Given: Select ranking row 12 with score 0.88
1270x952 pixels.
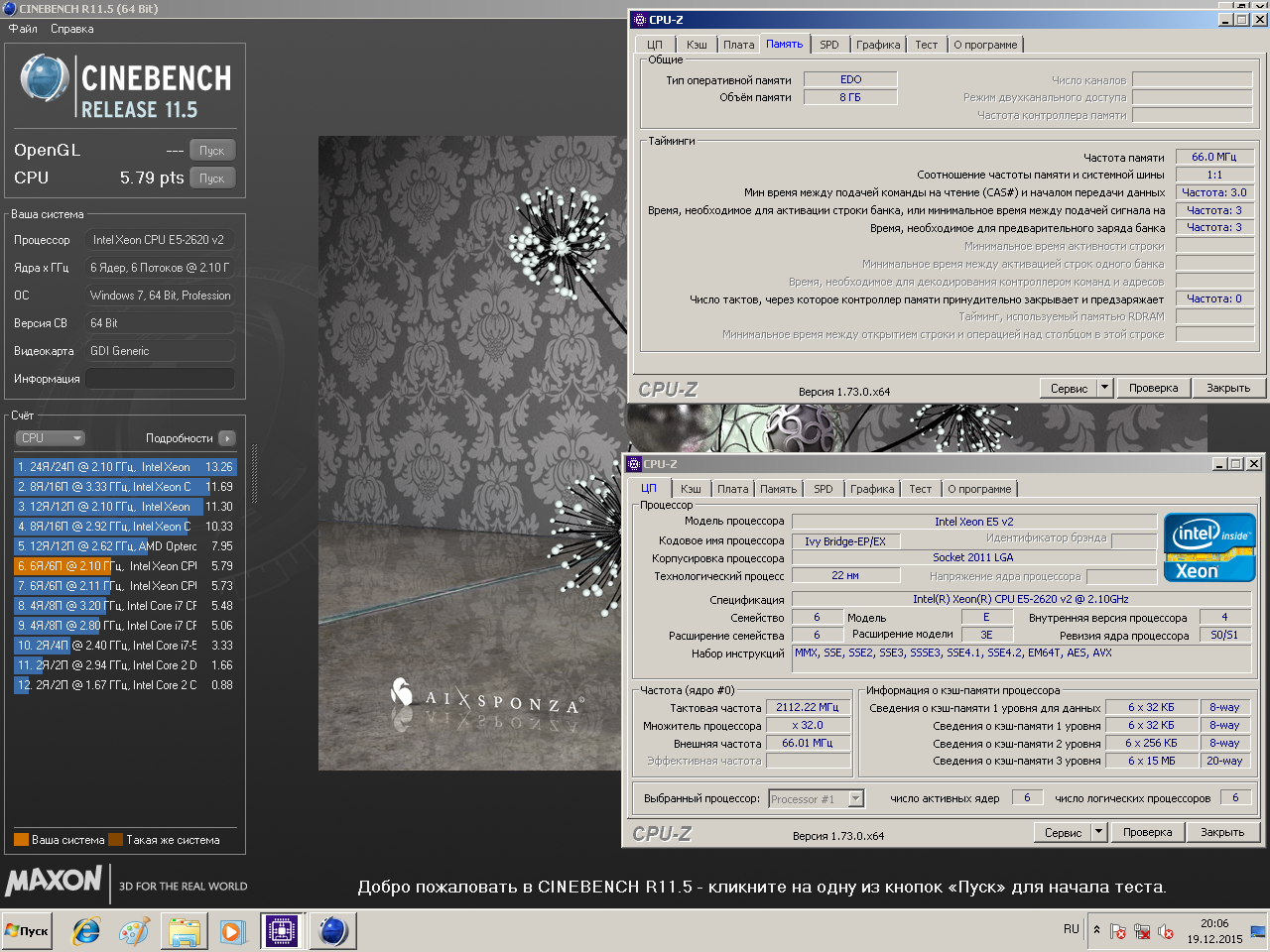Looking at the screenshot, I should click(x=125, y=685).
